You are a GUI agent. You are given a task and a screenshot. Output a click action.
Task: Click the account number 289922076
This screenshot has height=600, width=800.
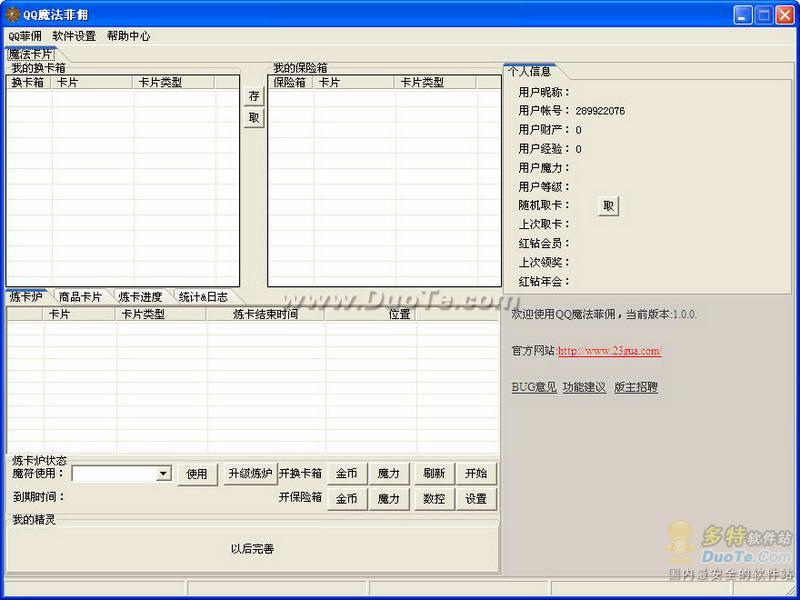(600, 111)
